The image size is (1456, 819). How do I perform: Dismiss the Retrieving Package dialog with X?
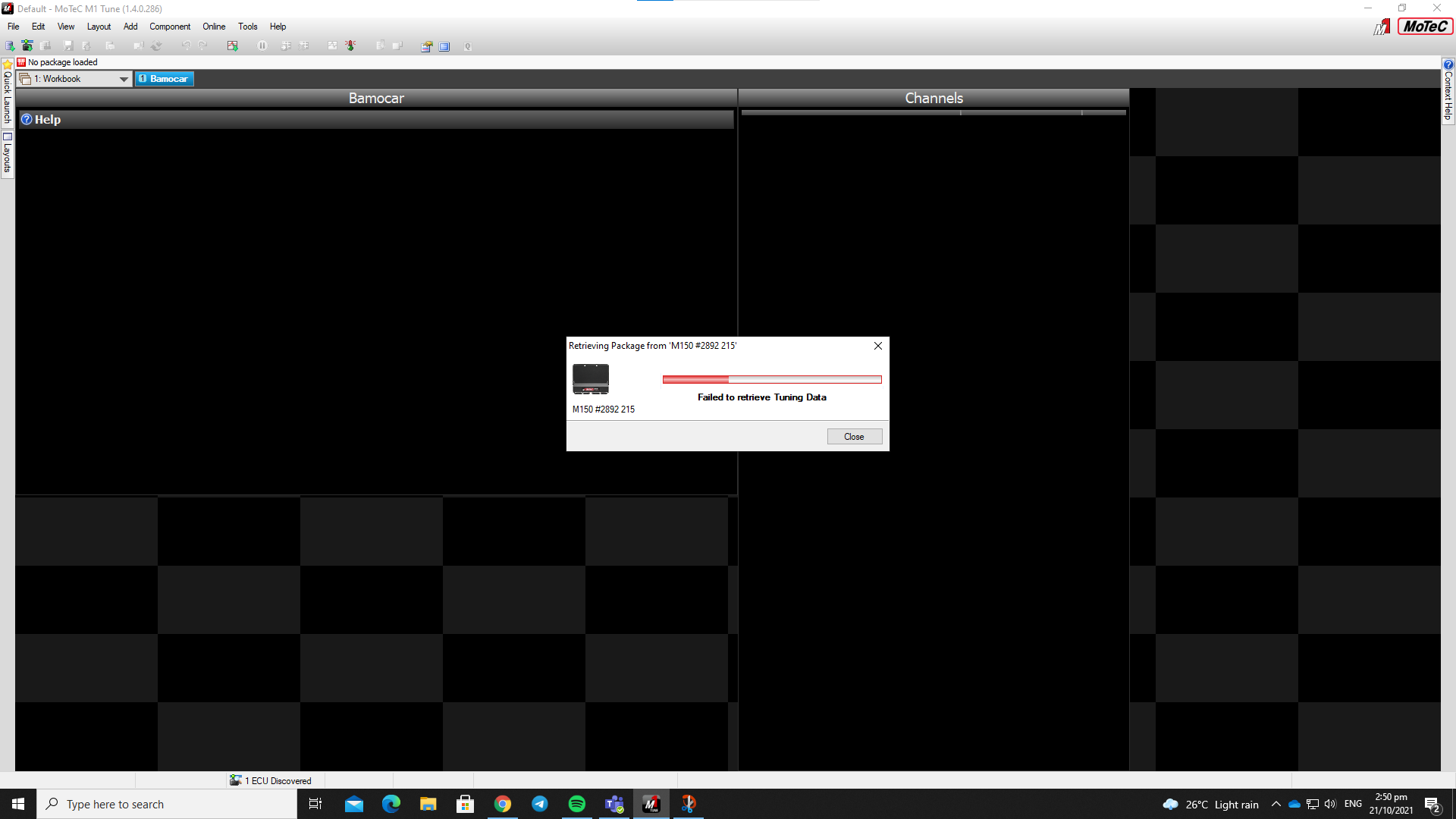pos(878,346)
